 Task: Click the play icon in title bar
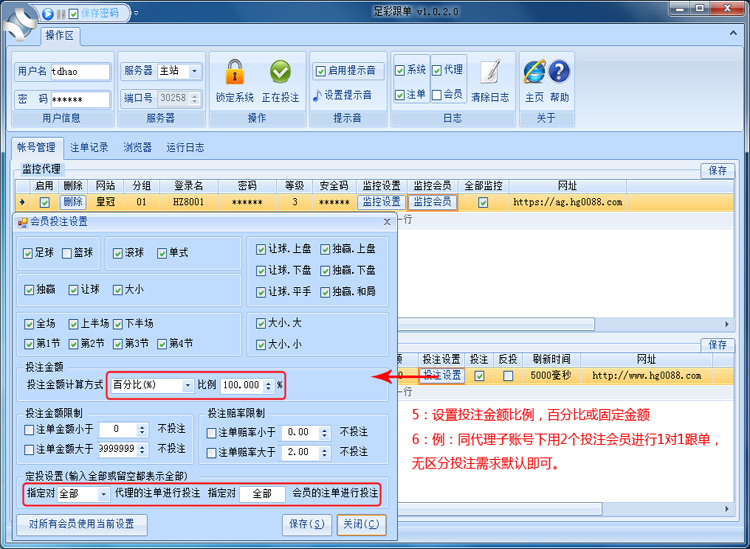click(x=48, y=13)
